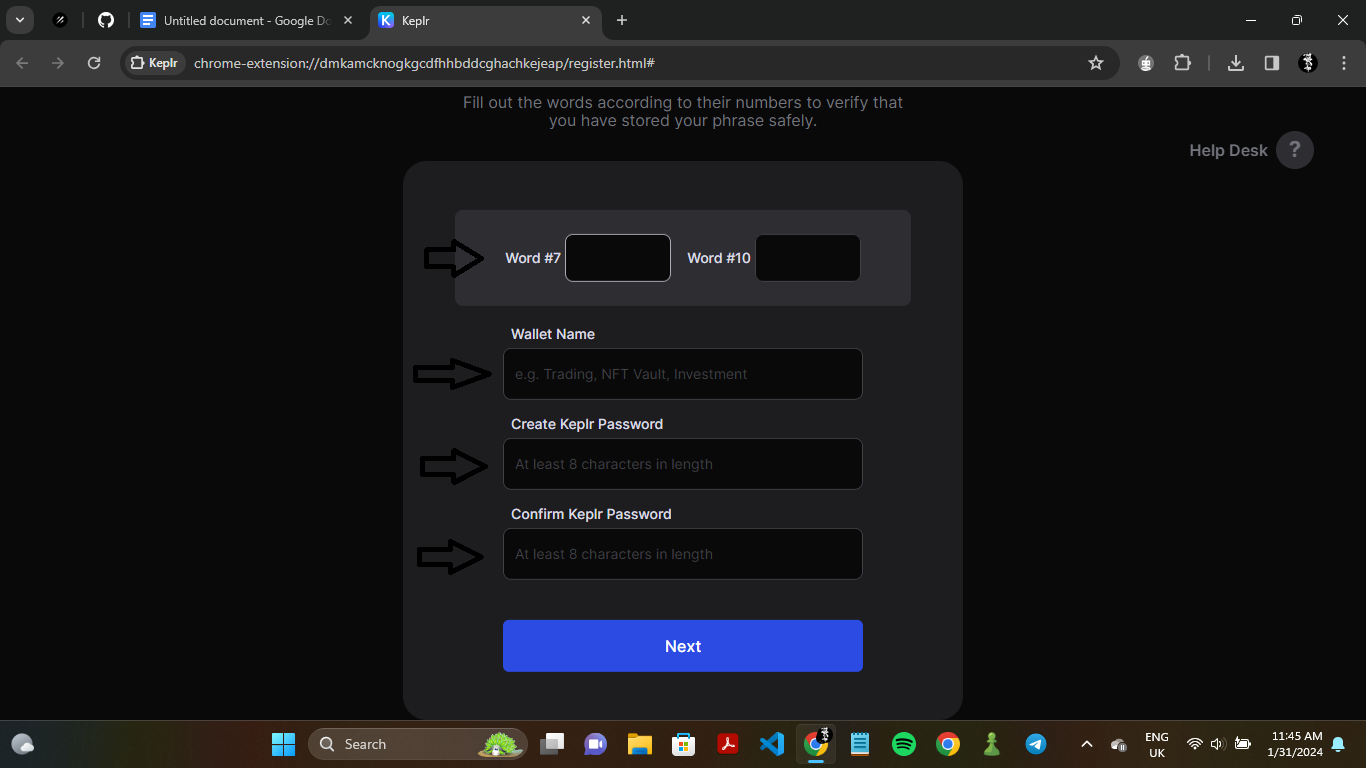Click the active Chrome taskbar icon
Image resolution: width=1366 pixels, height=768 pixels.
(816, 744)
